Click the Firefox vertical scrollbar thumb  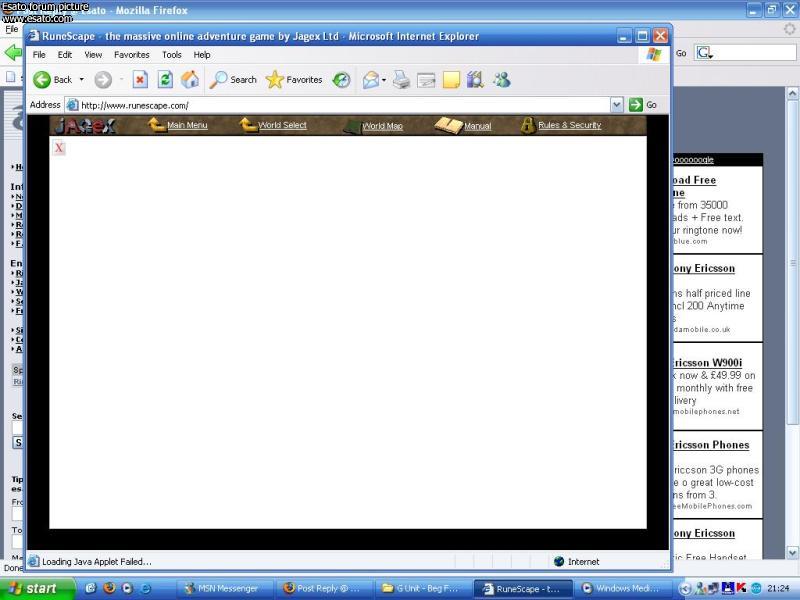point(792,262)
